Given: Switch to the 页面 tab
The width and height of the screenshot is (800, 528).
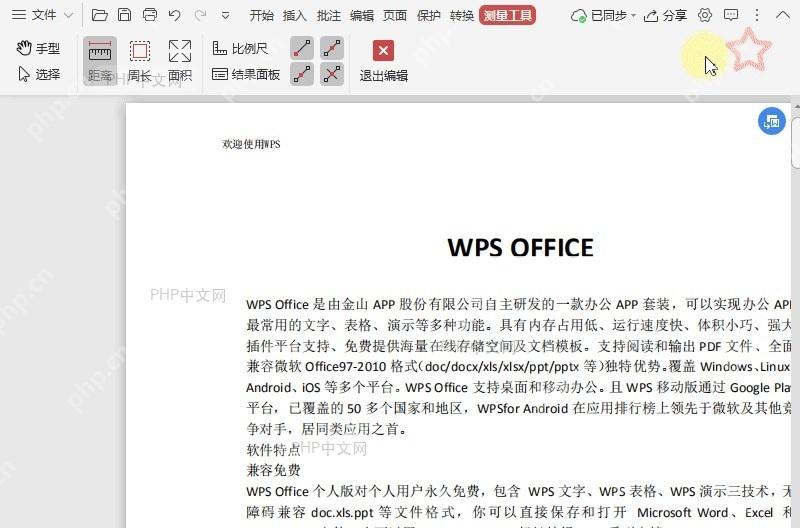Looking at the screenshot, I should 395,16.
